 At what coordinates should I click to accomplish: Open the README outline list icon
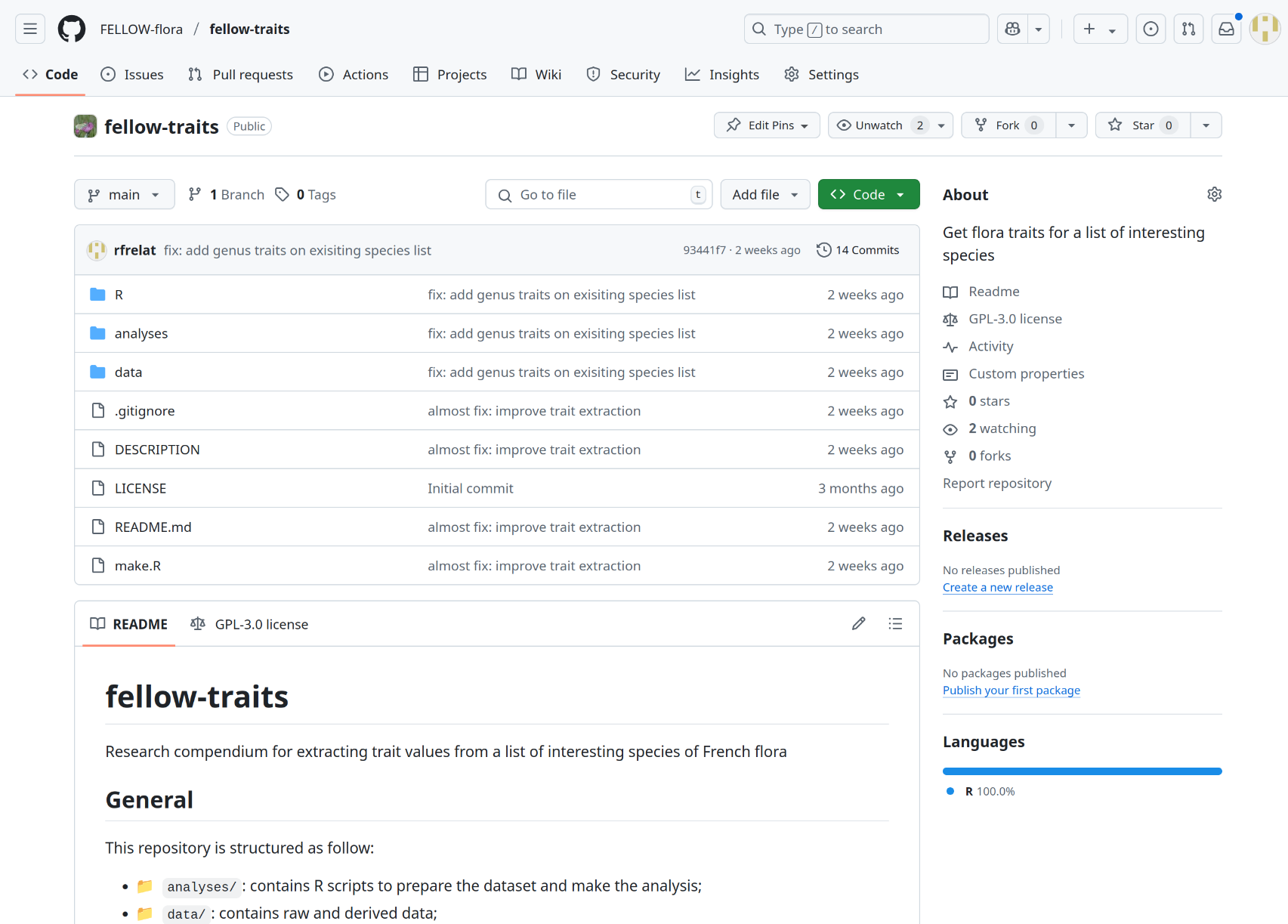tap(895, 624)
